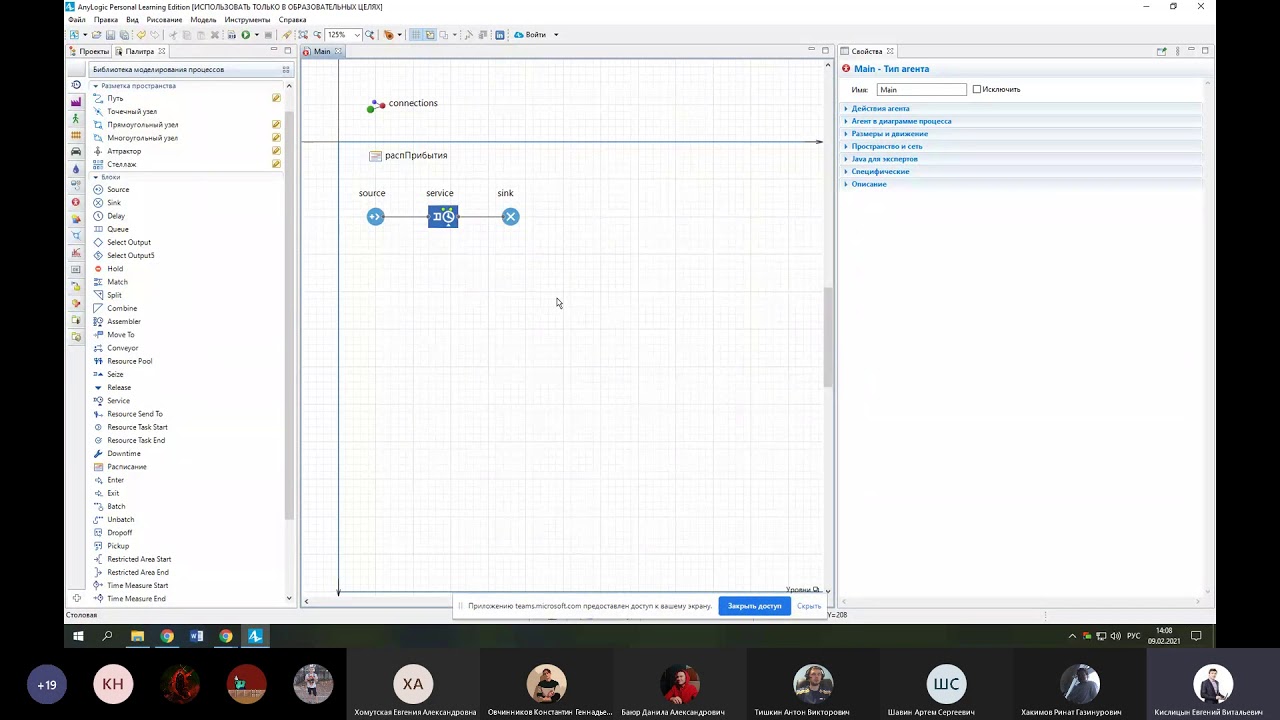Pick the Select Output block in palette

pos(122,242)
